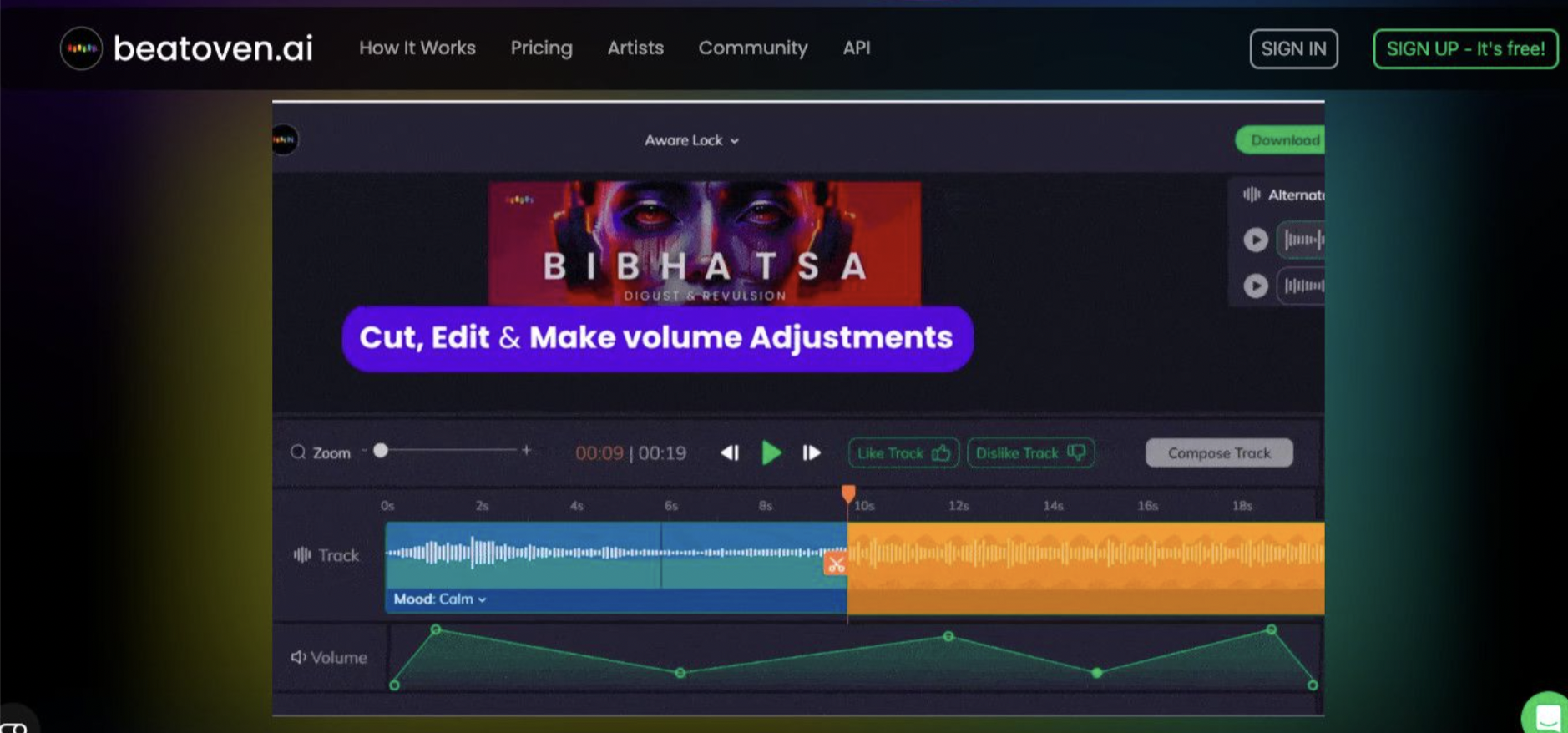Click the Track waveform icon
Screen dimensions: 1568x733
[301, 555]
